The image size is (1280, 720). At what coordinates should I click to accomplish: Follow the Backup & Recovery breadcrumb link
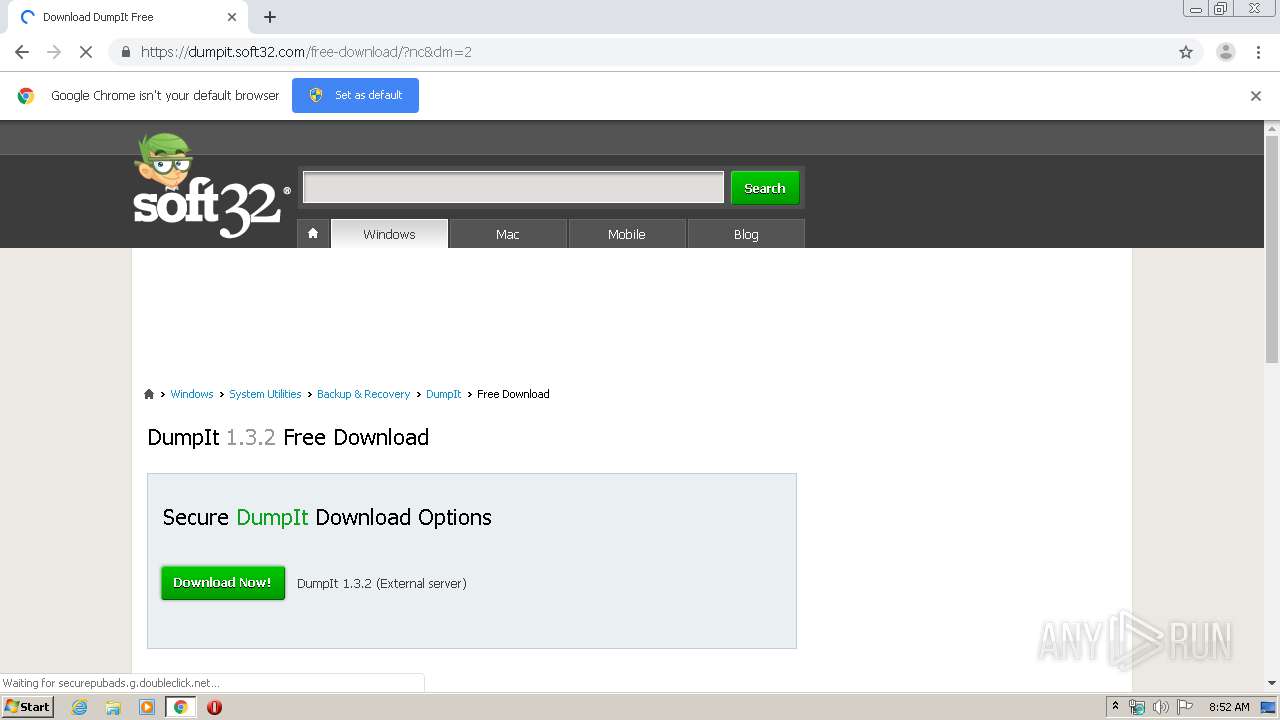tap(363, 394)
